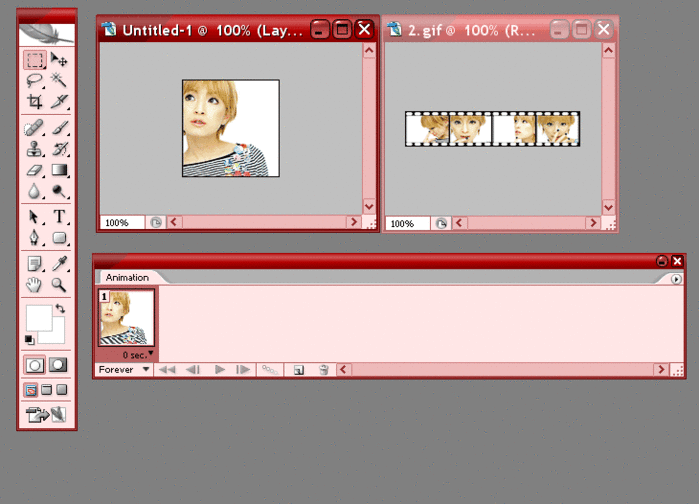
Task: Switch to the Animation tab
Action: point(127,278)
